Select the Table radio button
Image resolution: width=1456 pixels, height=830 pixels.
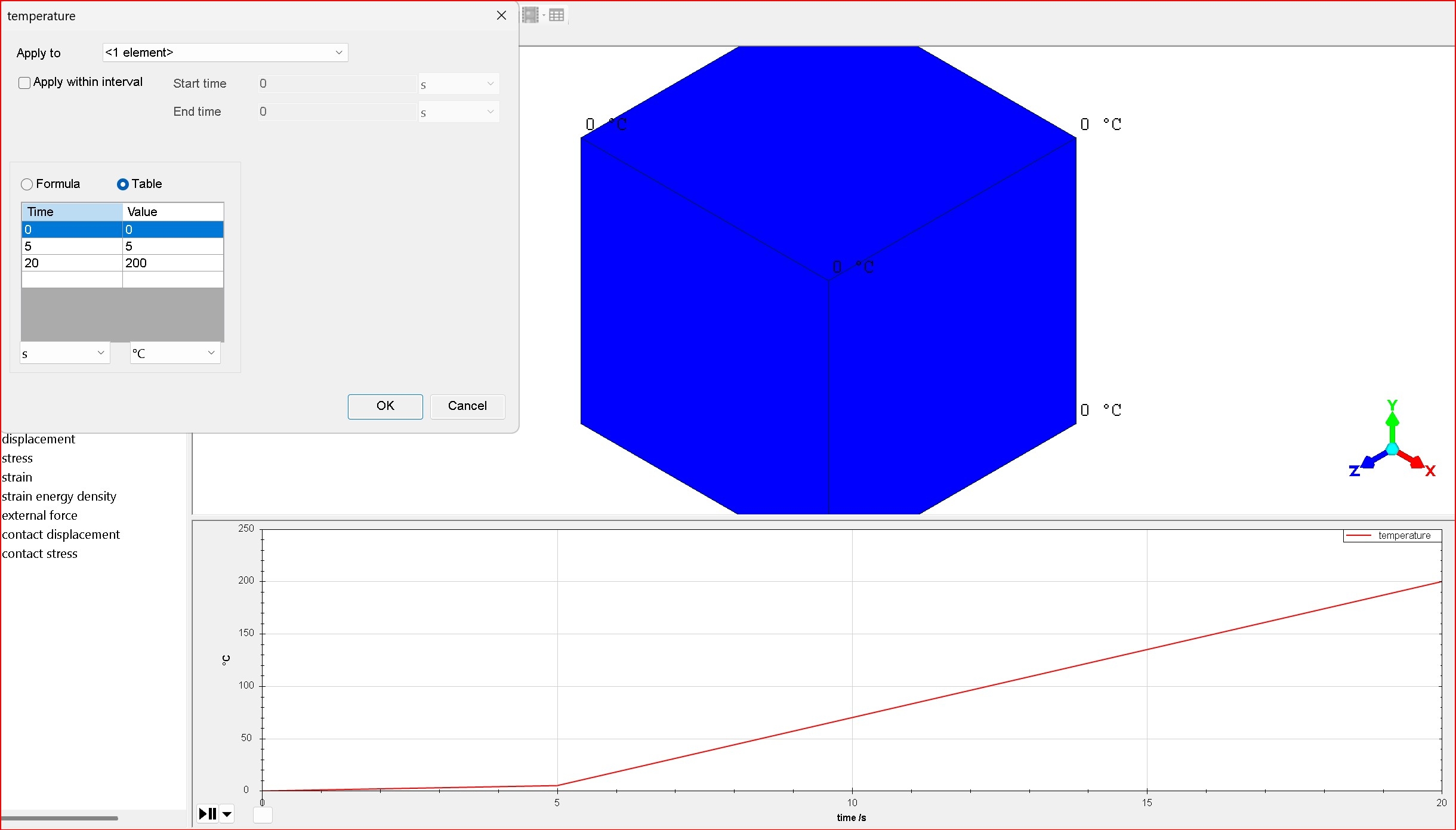click(x=123, y=184)
